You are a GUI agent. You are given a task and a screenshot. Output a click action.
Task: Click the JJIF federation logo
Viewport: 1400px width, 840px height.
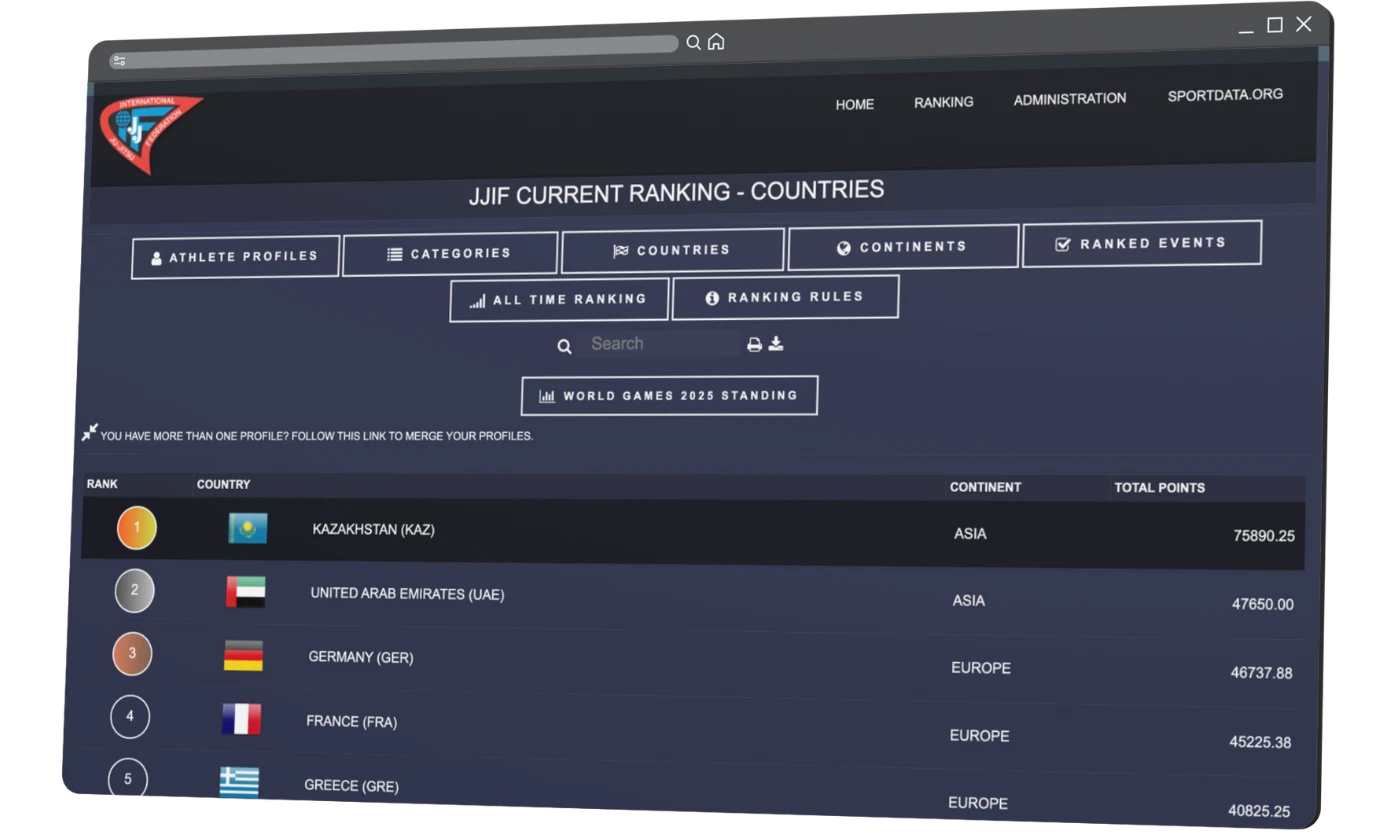pos(148,133)
